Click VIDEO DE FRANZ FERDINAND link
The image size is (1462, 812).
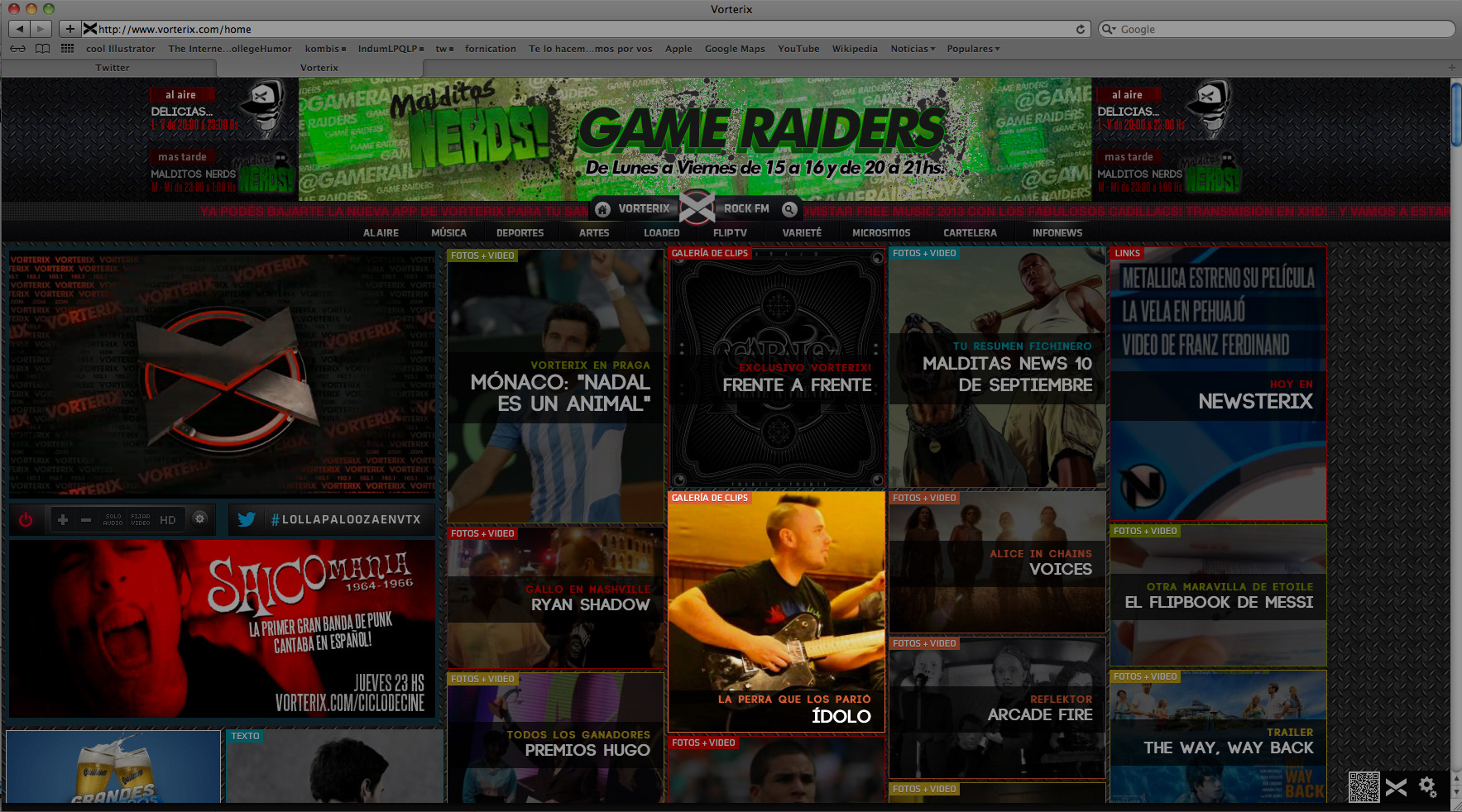click(1205, 345)
